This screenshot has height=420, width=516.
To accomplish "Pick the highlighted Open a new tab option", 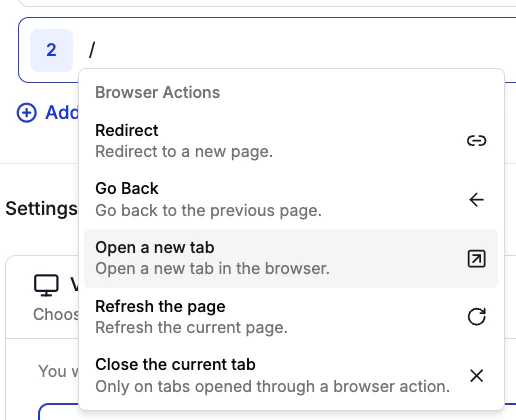I will tap(291, 258).
